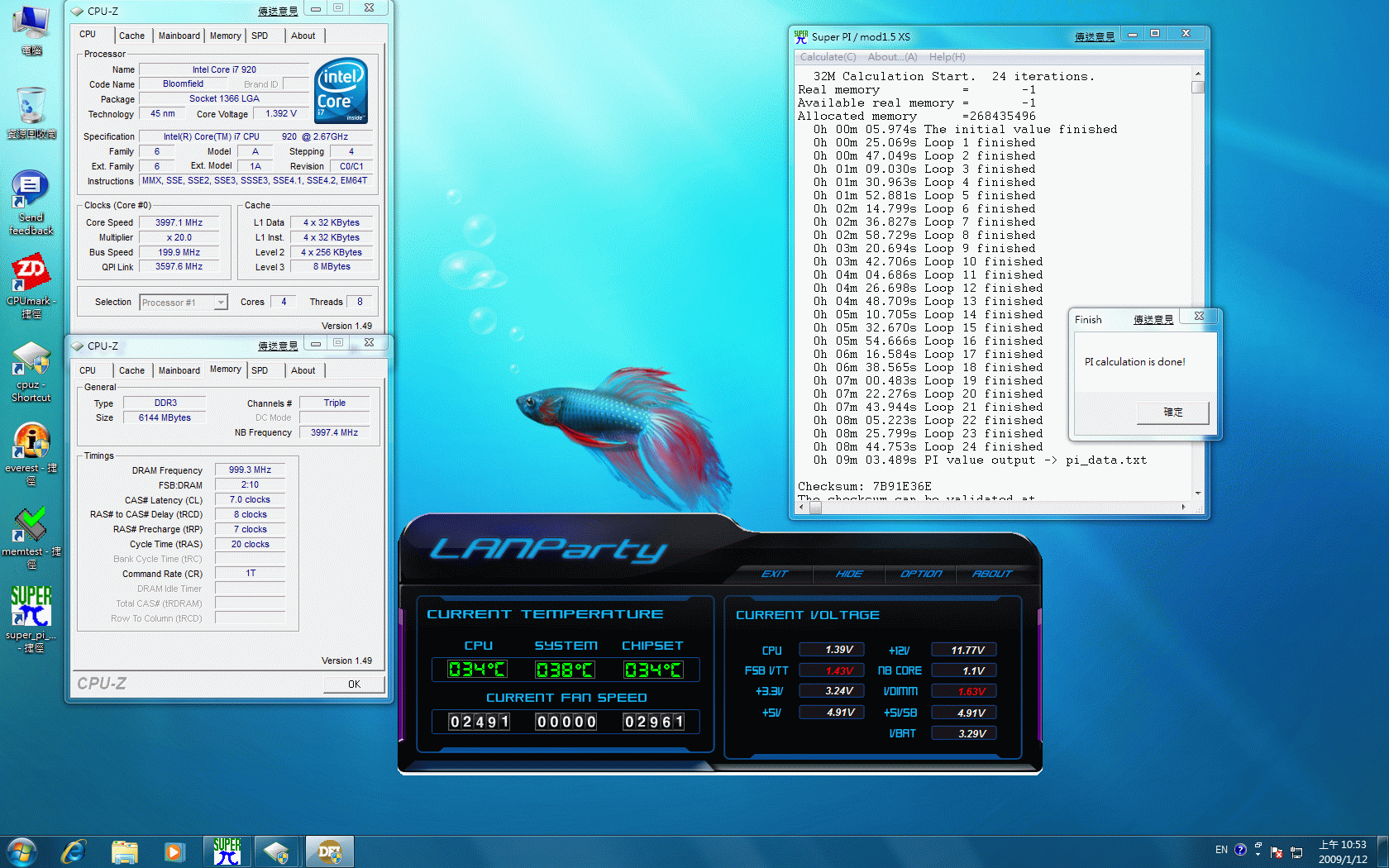Screen dimensions: 1389x868
Task: Switch to CPU-Z taskbar button
Action: tap(277, 851)
